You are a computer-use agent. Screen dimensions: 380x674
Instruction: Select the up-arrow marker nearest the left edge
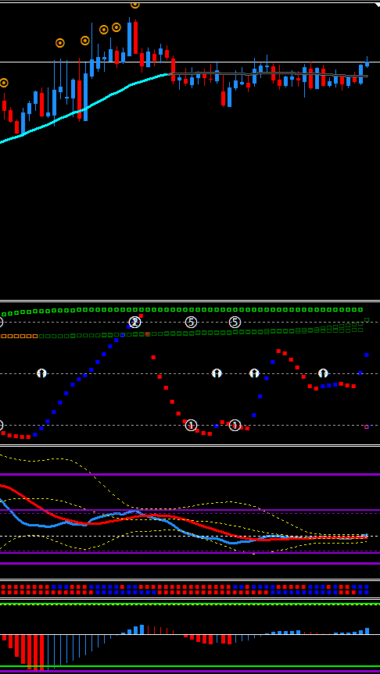pyautogui.click(x=41, y=373)
